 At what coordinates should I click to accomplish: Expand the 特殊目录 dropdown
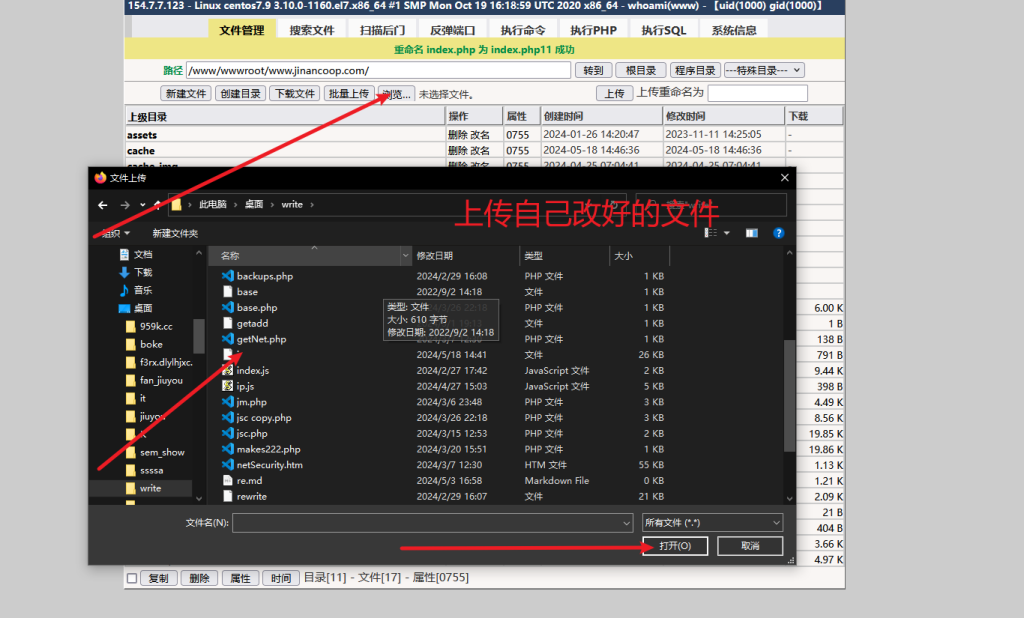tap(764, 70)
